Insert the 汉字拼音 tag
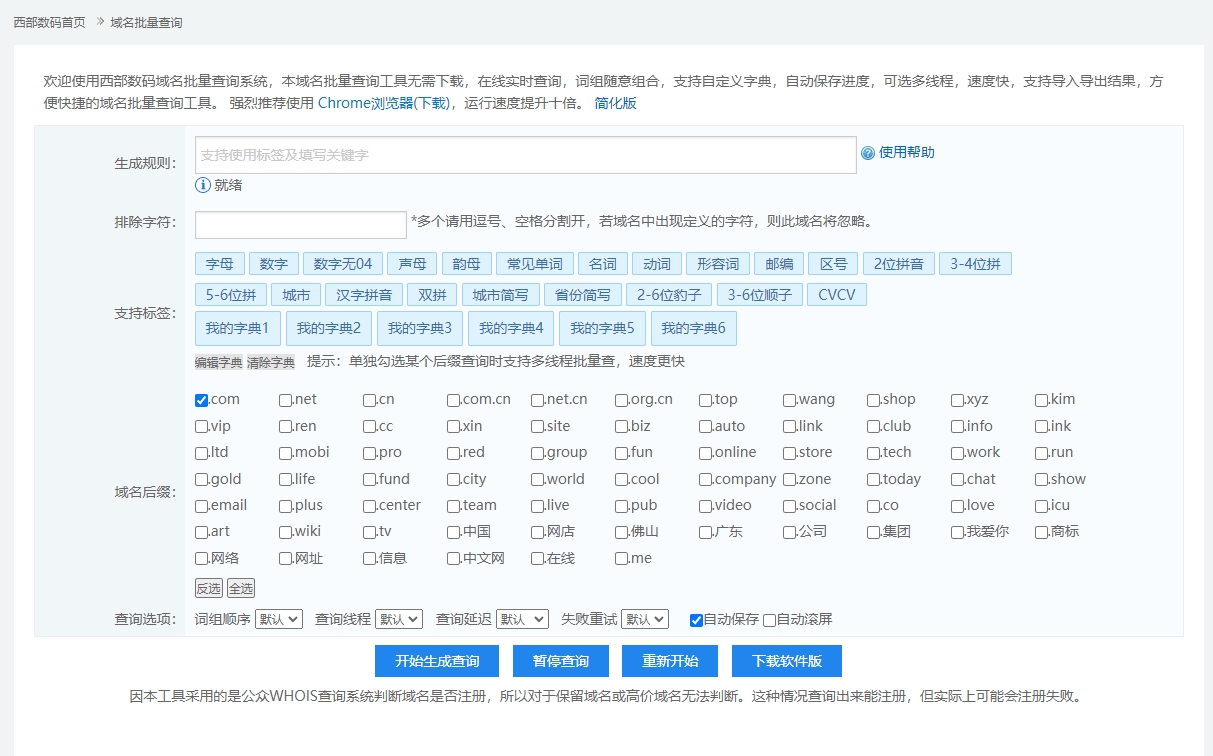1213x756 pixels. (x=365, y=295)
